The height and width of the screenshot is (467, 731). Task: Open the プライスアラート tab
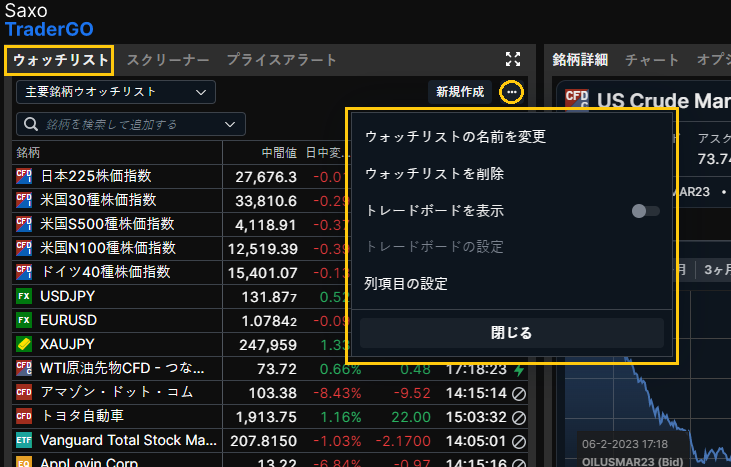[x=282, y=60]
